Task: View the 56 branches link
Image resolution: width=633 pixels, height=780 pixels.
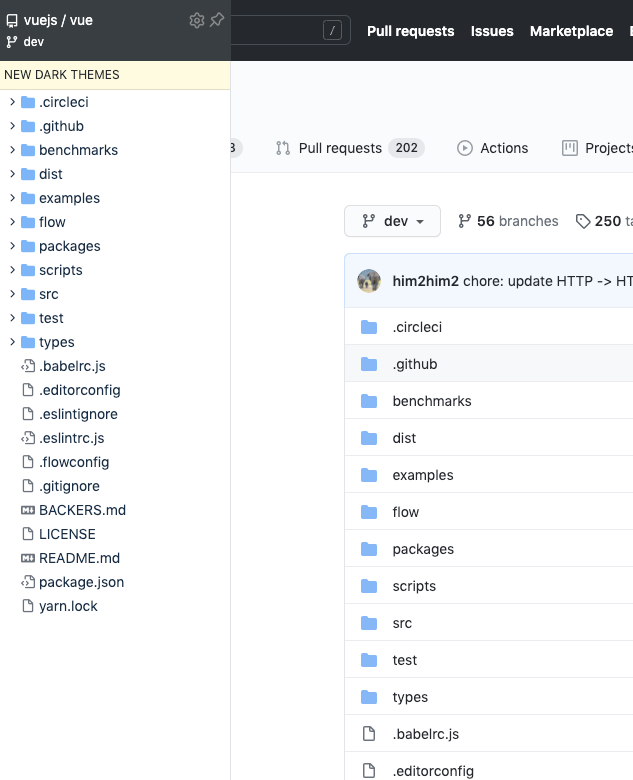Action: click(508, 221)
